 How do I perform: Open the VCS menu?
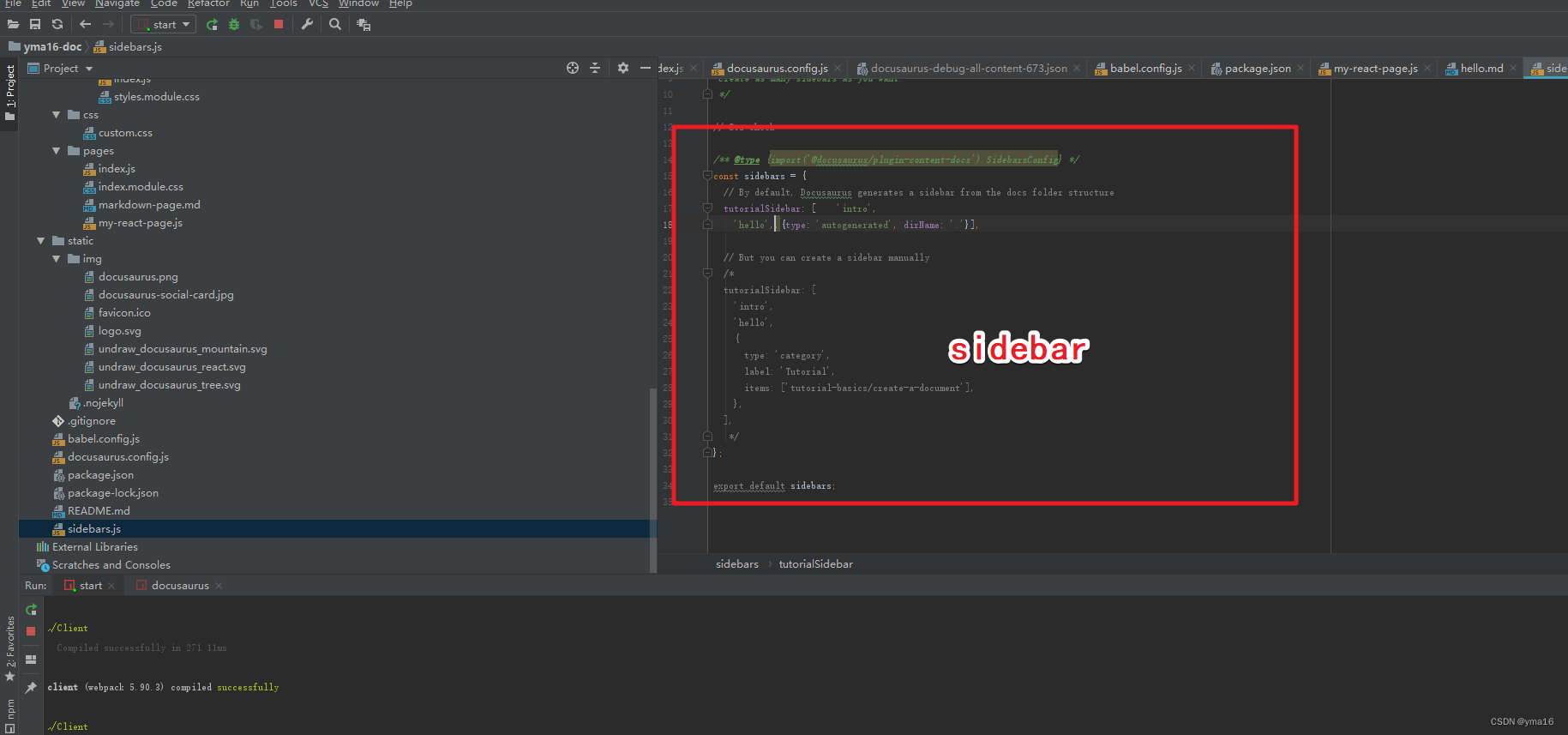(x=319, y=3)
